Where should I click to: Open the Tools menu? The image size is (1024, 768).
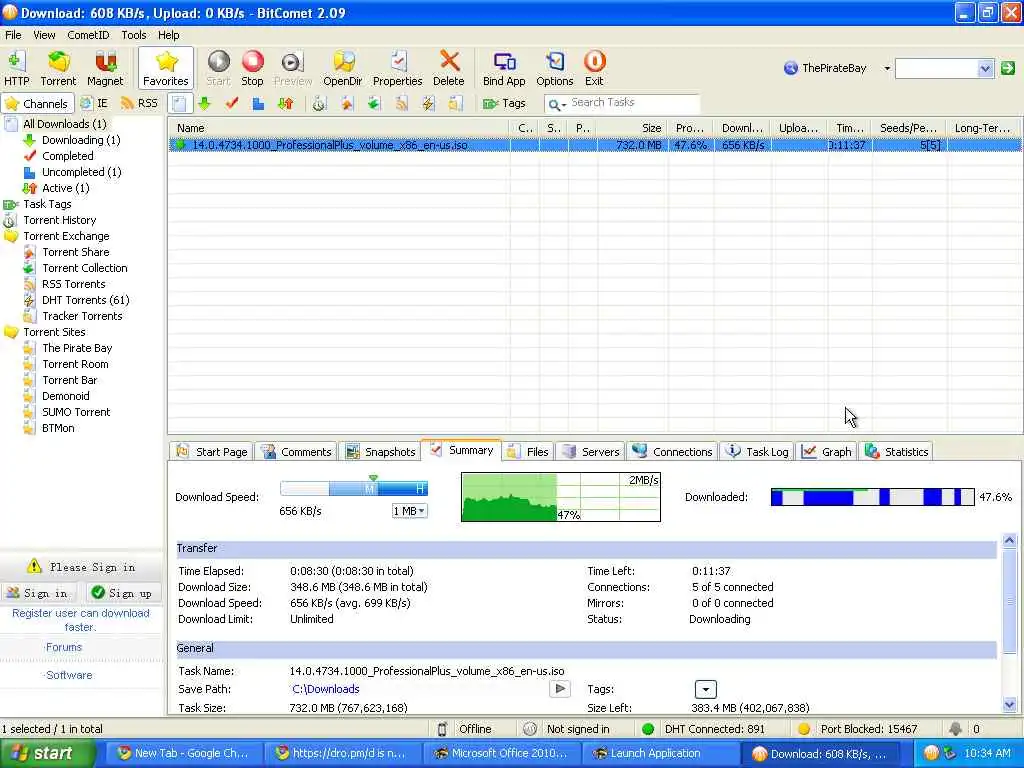tap(134, 35)
